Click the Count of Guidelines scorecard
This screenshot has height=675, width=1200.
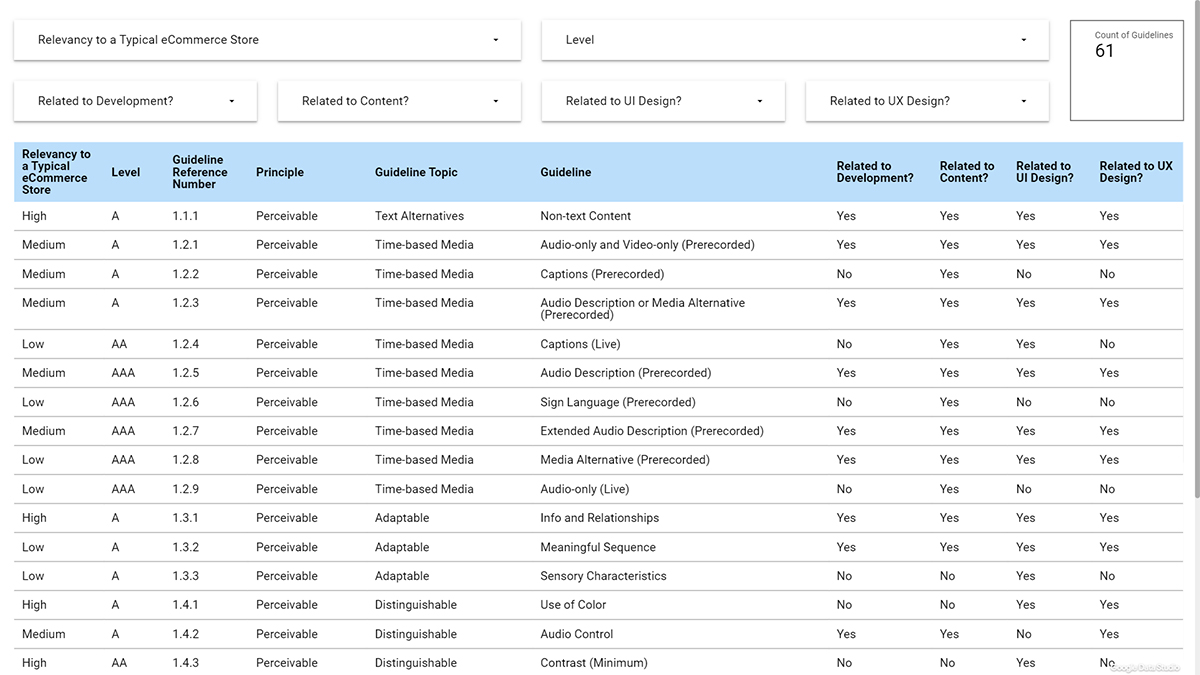click(x=1126, y=71)
